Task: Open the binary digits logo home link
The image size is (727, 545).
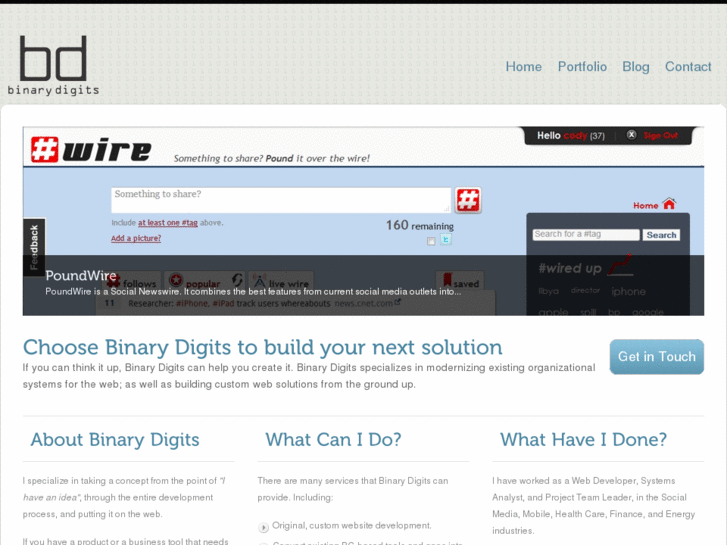Action: point(53,65)
